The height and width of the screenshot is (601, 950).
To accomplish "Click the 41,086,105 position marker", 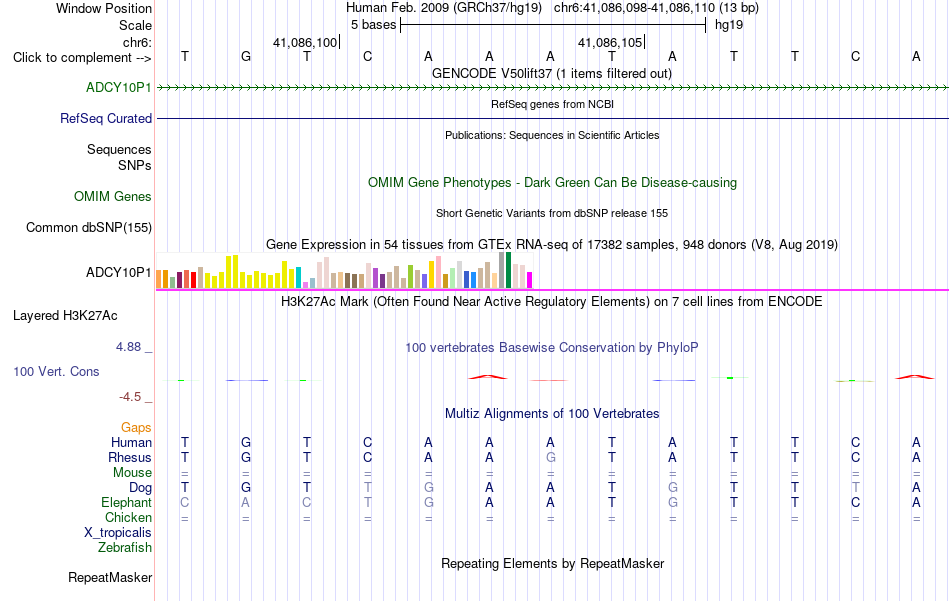I will (610, 42).
